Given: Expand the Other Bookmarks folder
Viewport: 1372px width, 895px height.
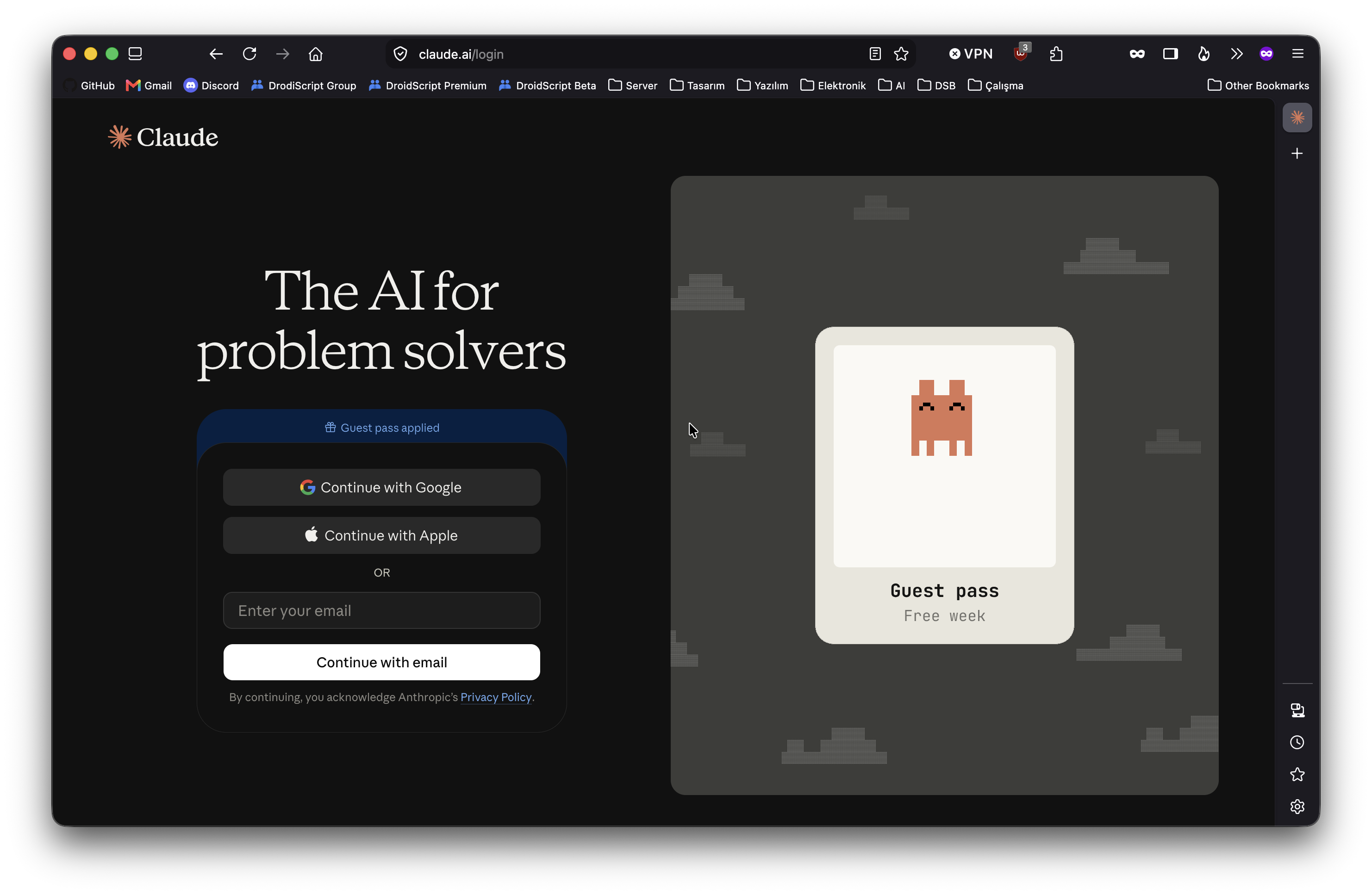Looking at the screenshot, I should click(x=1259, y=85).
